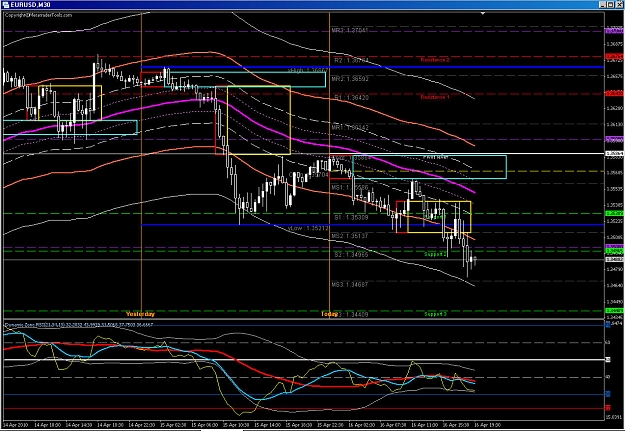Select the R2 : 1.36764 pivot label
Image resolution: width=625 pixels, height=431 pixels.
(351, 61)
